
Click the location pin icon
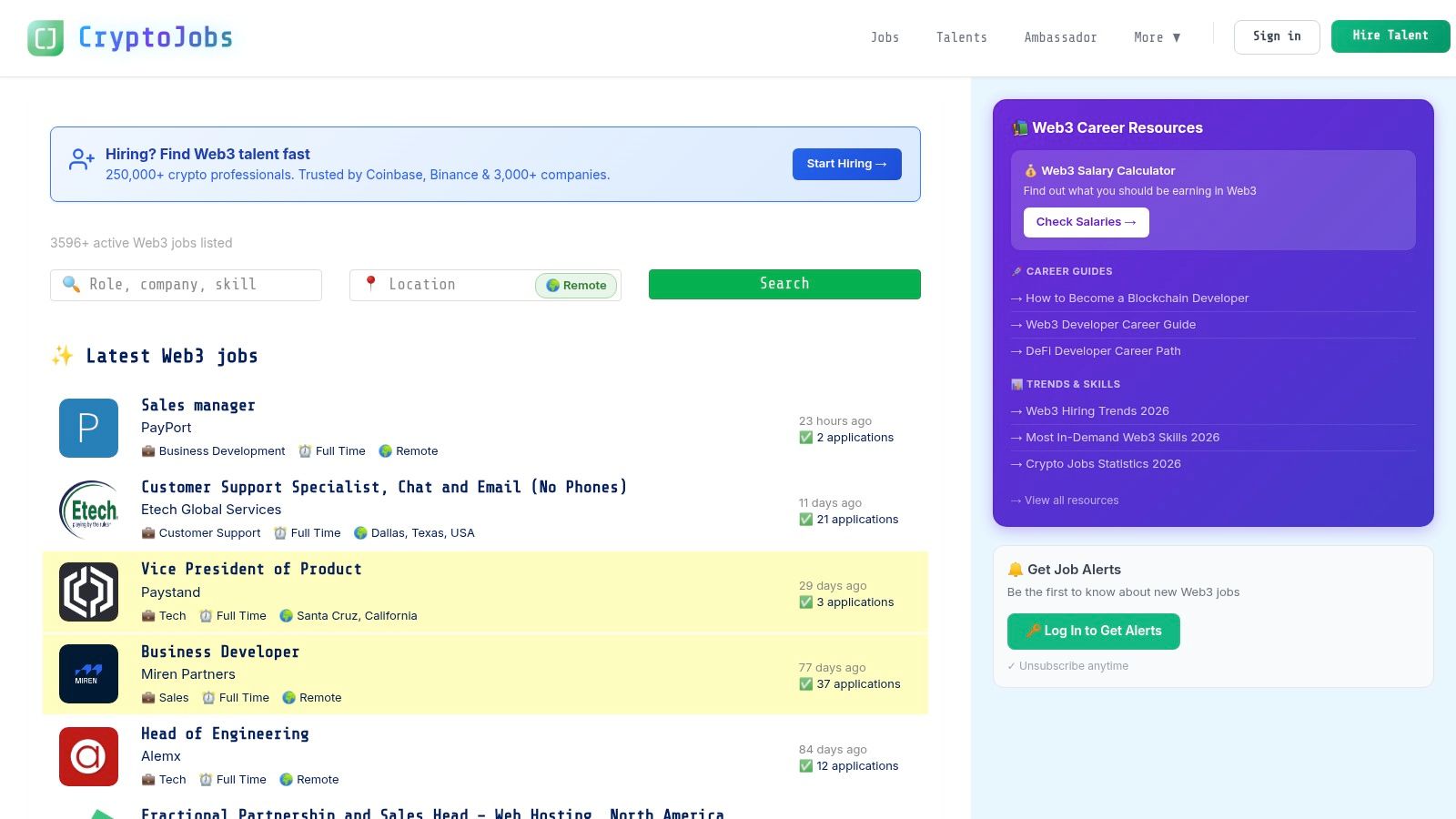click(x=370, y=284)
